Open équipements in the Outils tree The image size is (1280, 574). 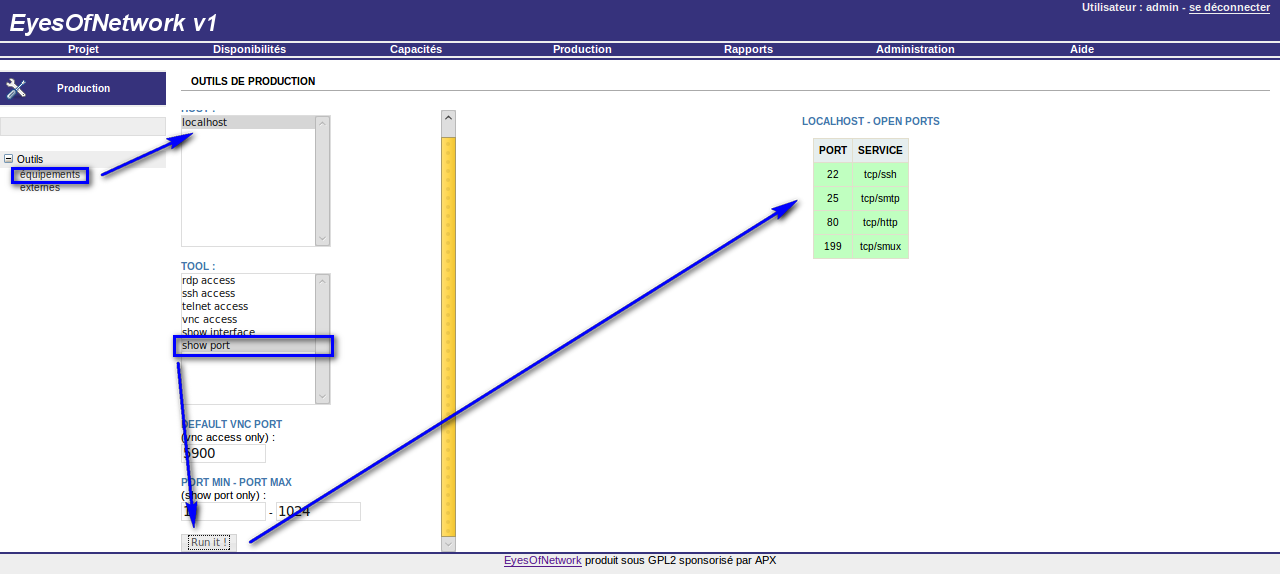[x=50, y=175]
